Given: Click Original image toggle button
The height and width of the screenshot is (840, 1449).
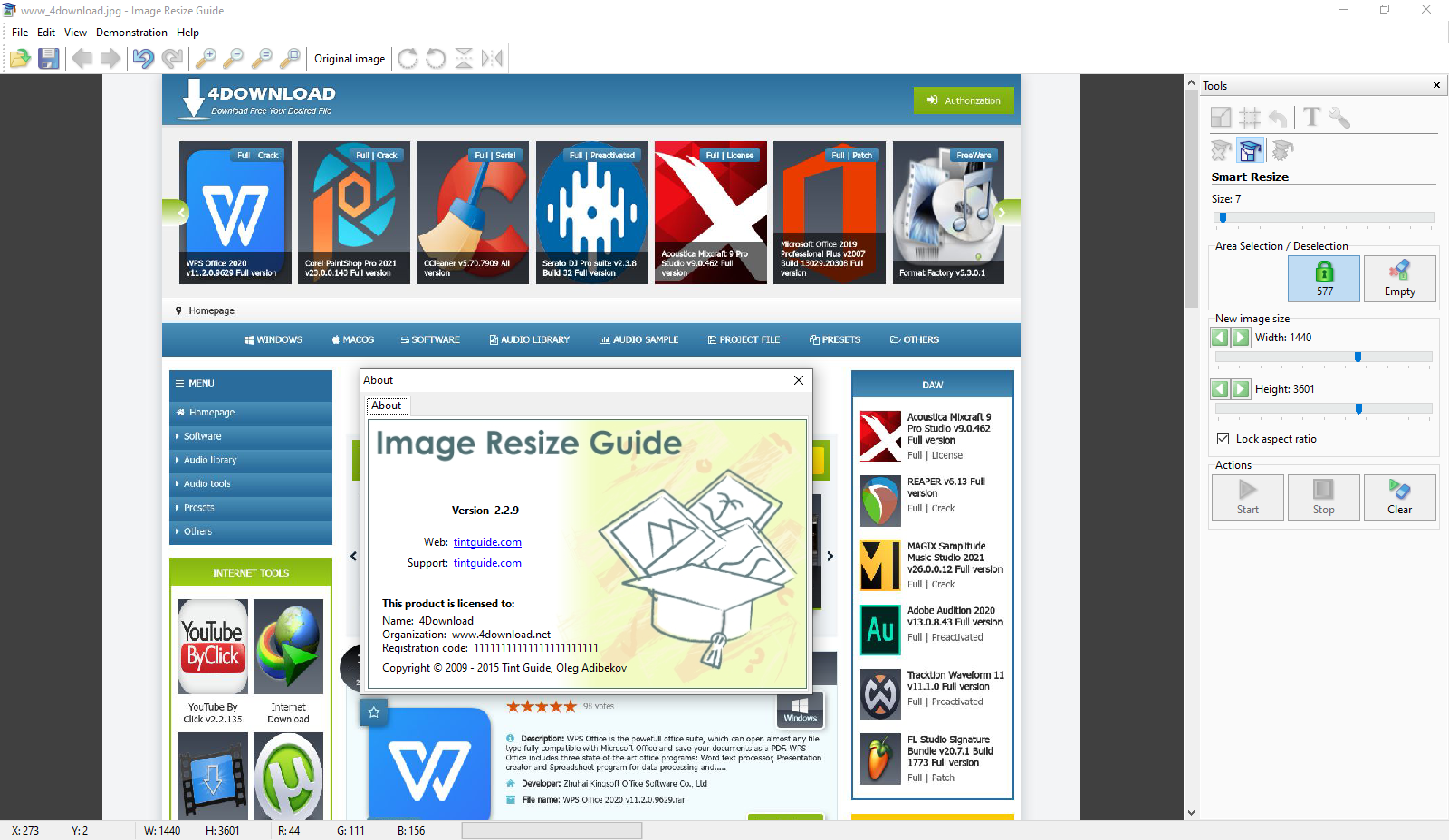Looking at the screenshot, I should pos(350,59).
